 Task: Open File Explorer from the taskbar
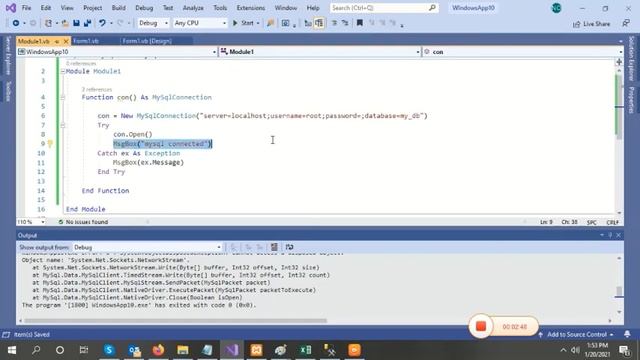coord(182,350)
